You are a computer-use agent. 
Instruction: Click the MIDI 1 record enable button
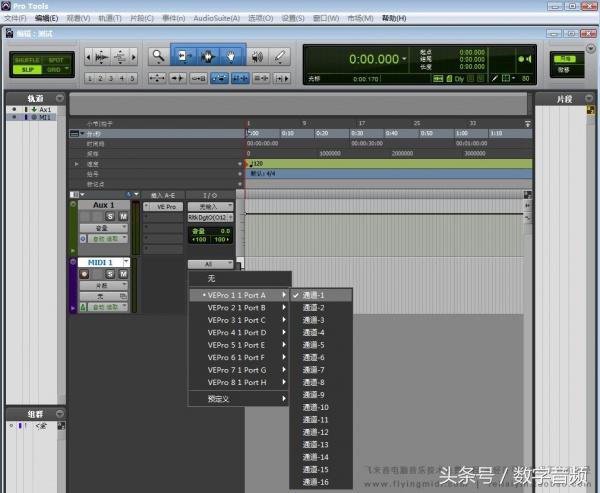pyautogui.click(x=84, y=274)
